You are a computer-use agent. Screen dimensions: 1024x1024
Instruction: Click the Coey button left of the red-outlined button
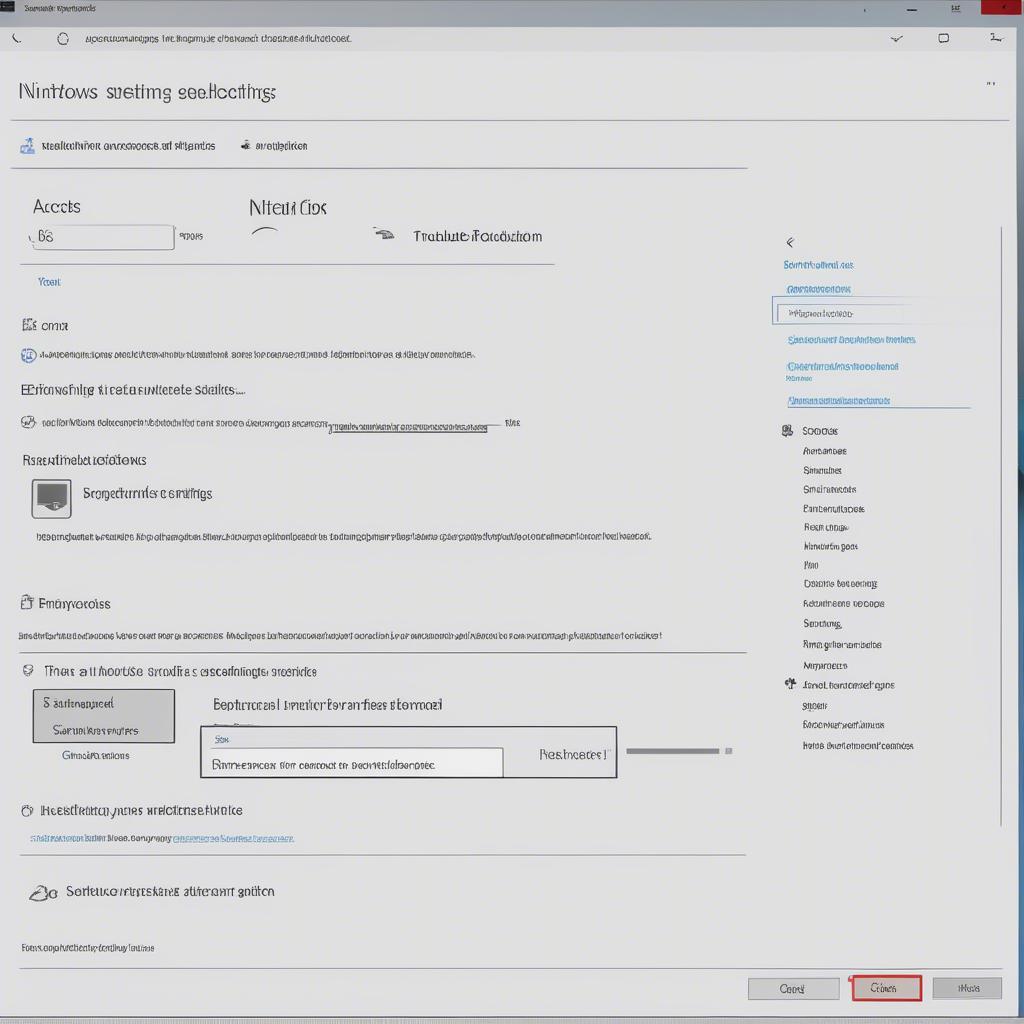pyautogui.click(x=793, y=989)
